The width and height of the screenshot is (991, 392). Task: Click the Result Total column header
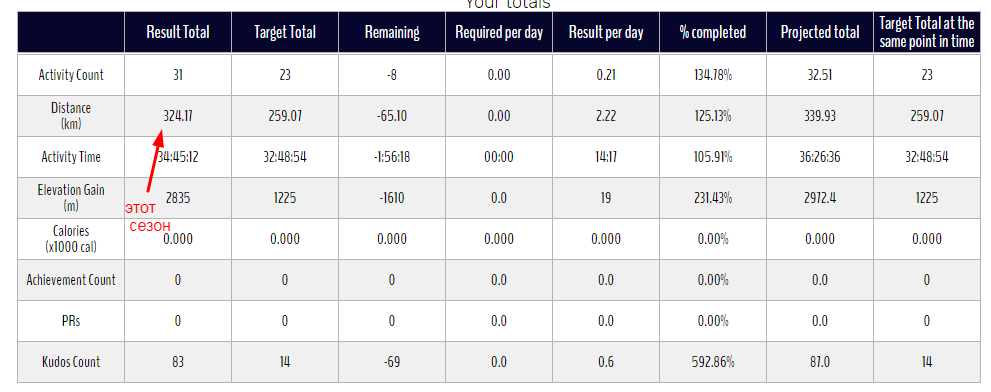[x=178, y=32]
